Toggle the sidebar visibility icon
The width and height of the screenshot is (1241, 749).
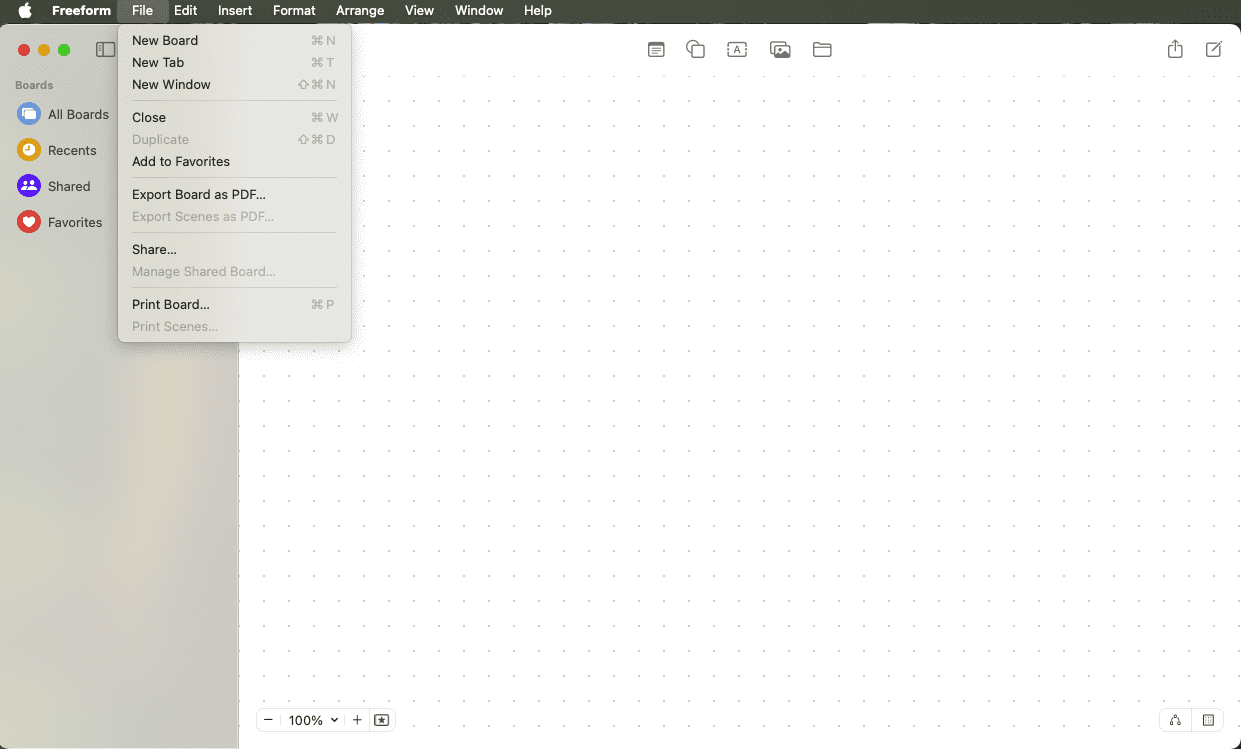(105, 49)
